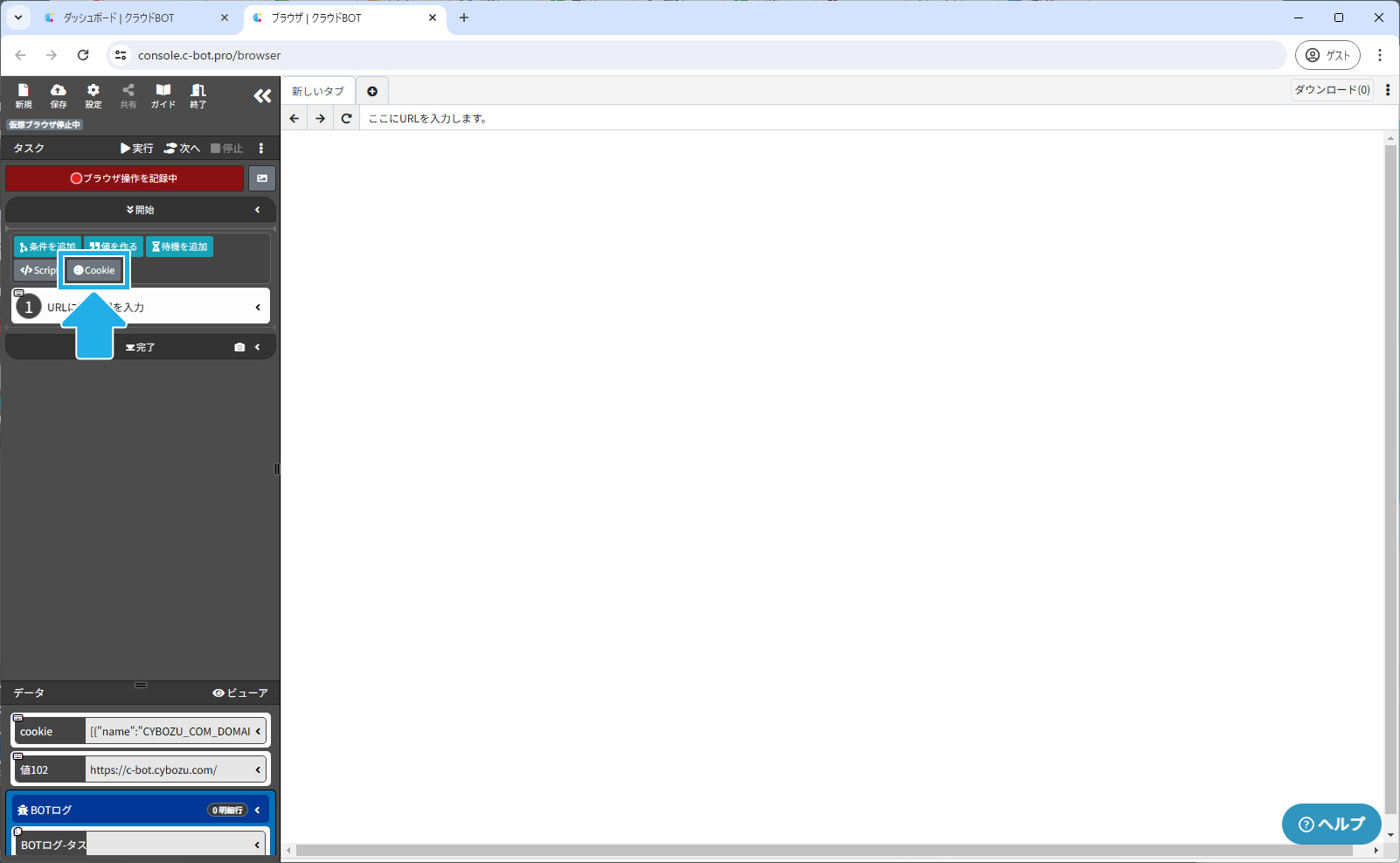Click the 保存 (save) cloud icon
The height and width of the screenshot is (863, 1400).
tap(59, 95)
